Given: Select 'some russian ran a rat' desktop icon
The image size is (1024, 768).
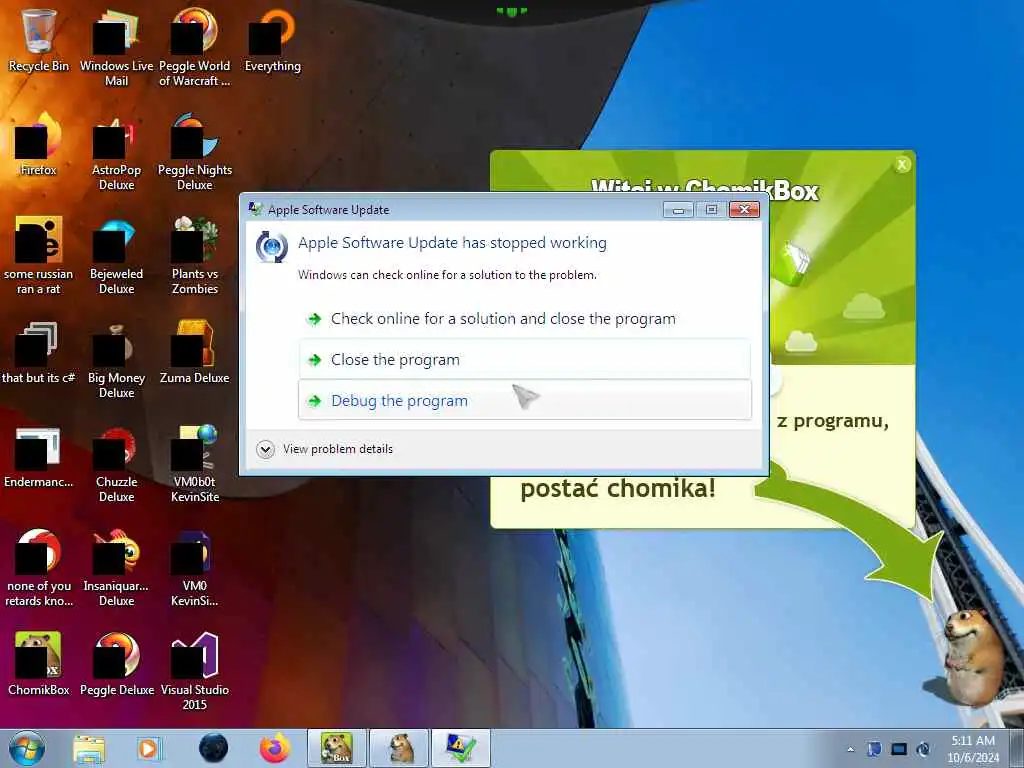Looking at the screenshot, I should [39, 256].
